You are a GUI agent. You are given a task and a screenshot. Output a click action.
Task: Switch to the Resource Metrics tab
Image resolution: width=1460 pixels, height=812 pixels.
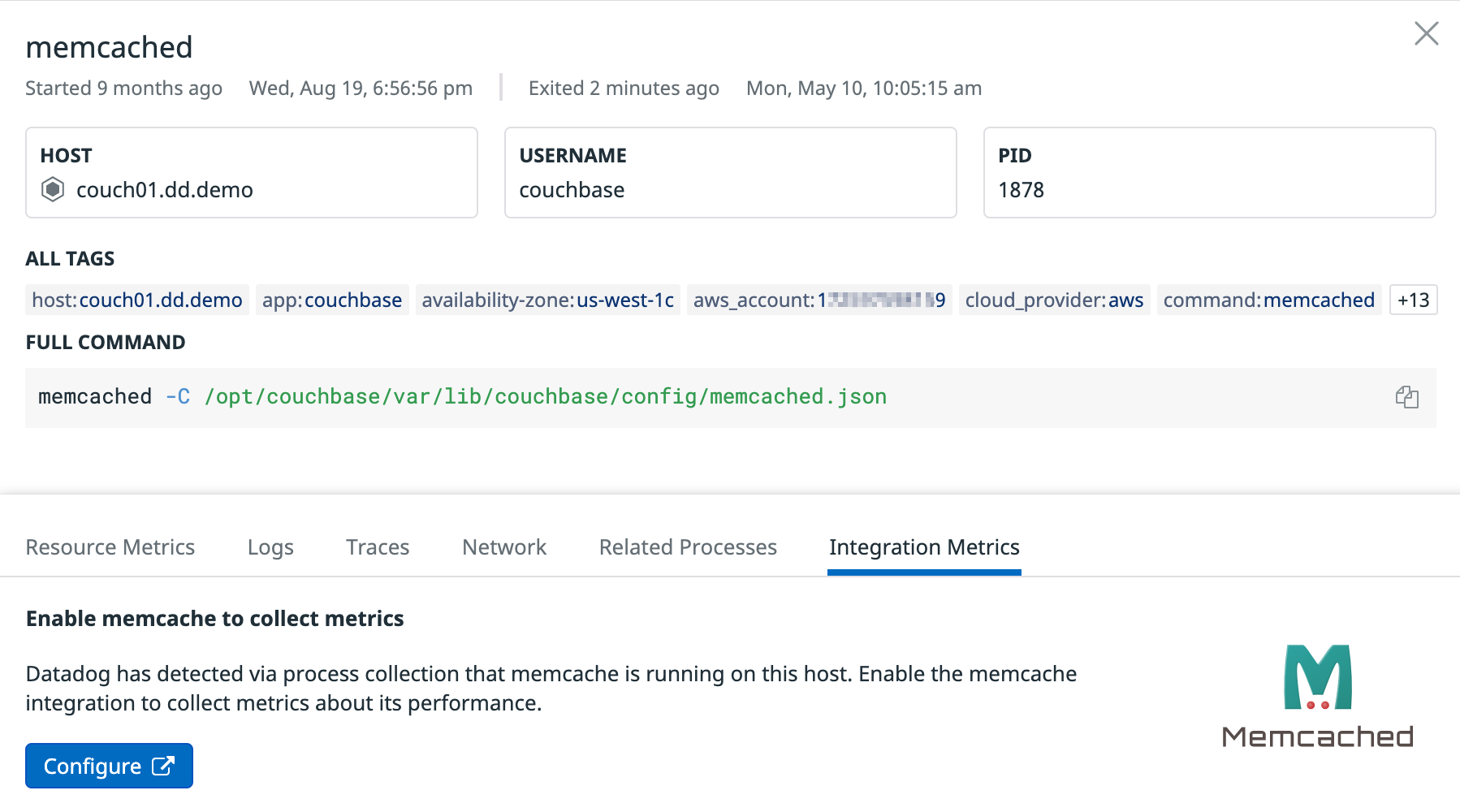pos(110,546)
